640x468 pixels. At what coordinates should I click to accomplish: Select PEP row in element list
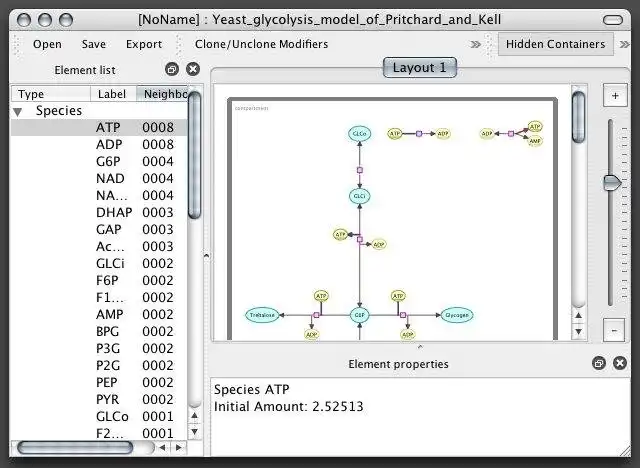click(x=99, y=383)
